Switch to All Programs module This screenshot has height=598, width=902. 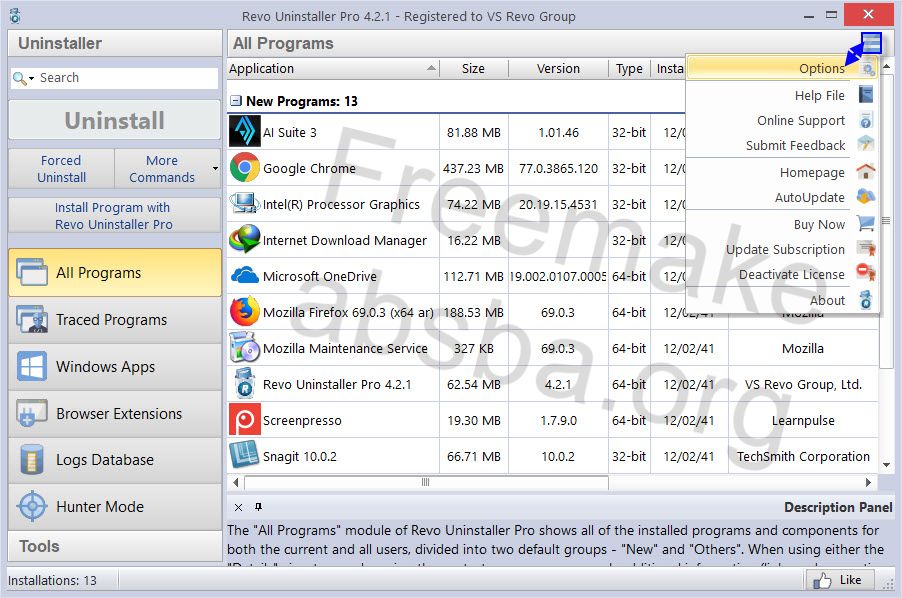114,273
